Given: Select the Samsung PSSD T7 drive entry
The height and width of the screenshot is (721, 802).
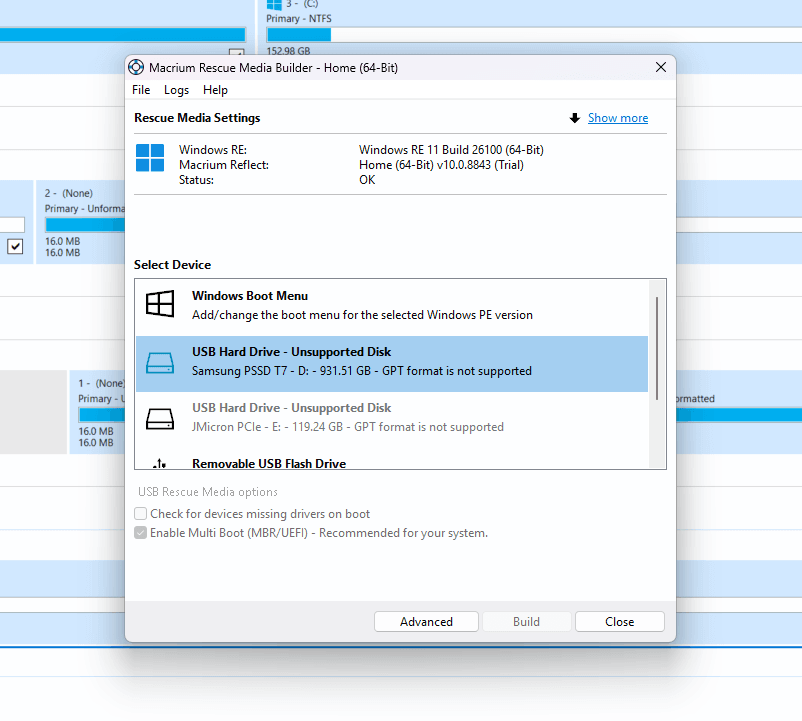Looking at the screenshot, I should tap(392, 364).
